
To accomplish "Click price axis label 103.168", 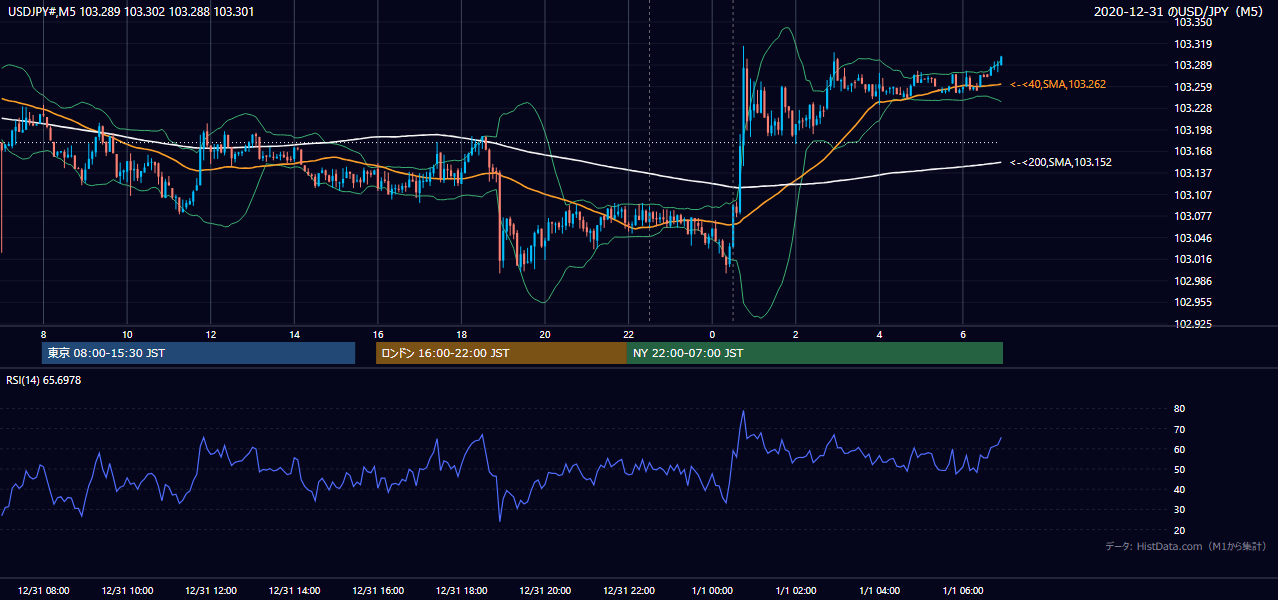I will click(1193, 152).
